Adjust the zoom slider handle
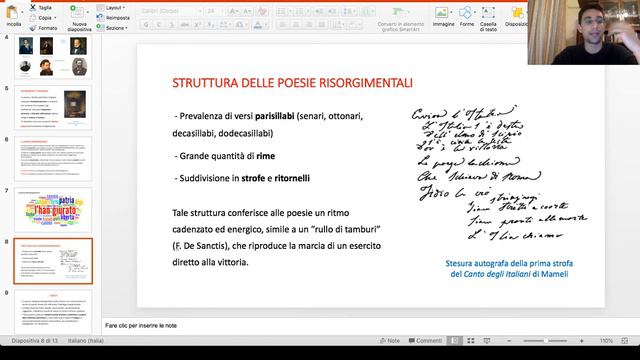Screen dimensions: 640x360 (x=545, y=340)
